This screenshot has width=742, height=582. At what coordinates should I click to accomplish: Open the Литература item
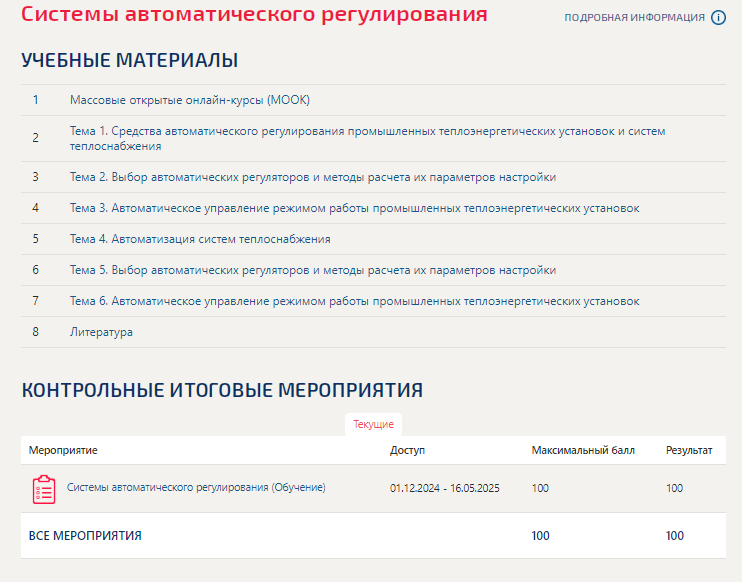pyautogui.click(x=101, y=332)
